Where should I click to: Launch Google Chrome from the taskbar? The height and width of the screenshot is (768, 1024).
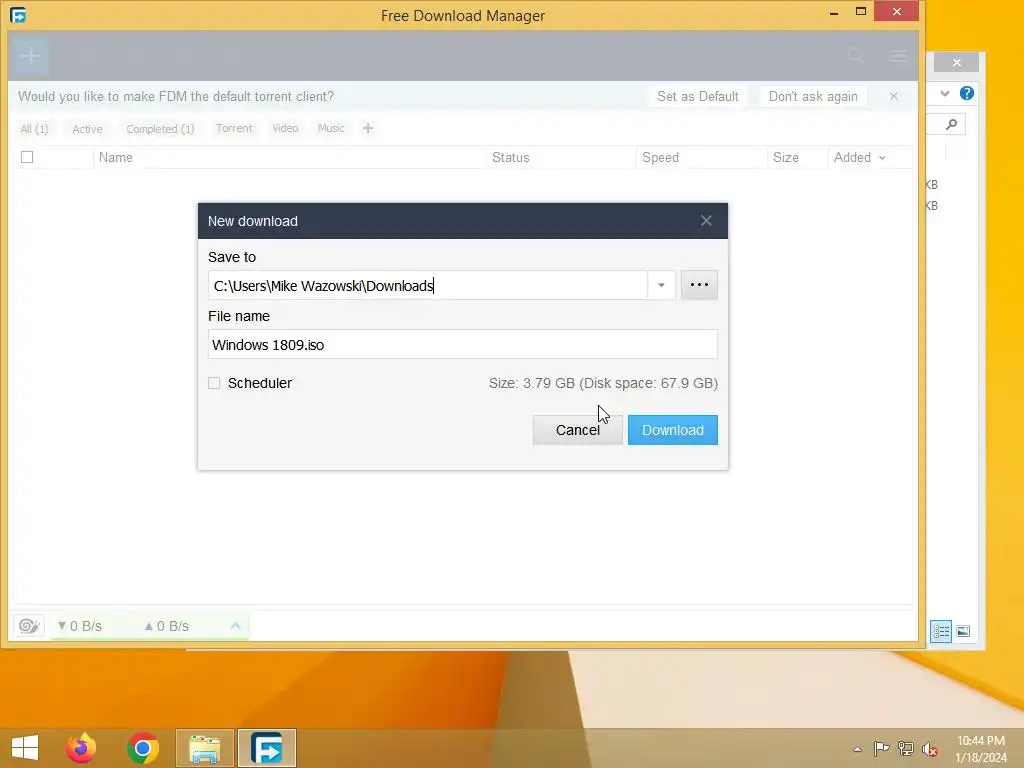143,748
